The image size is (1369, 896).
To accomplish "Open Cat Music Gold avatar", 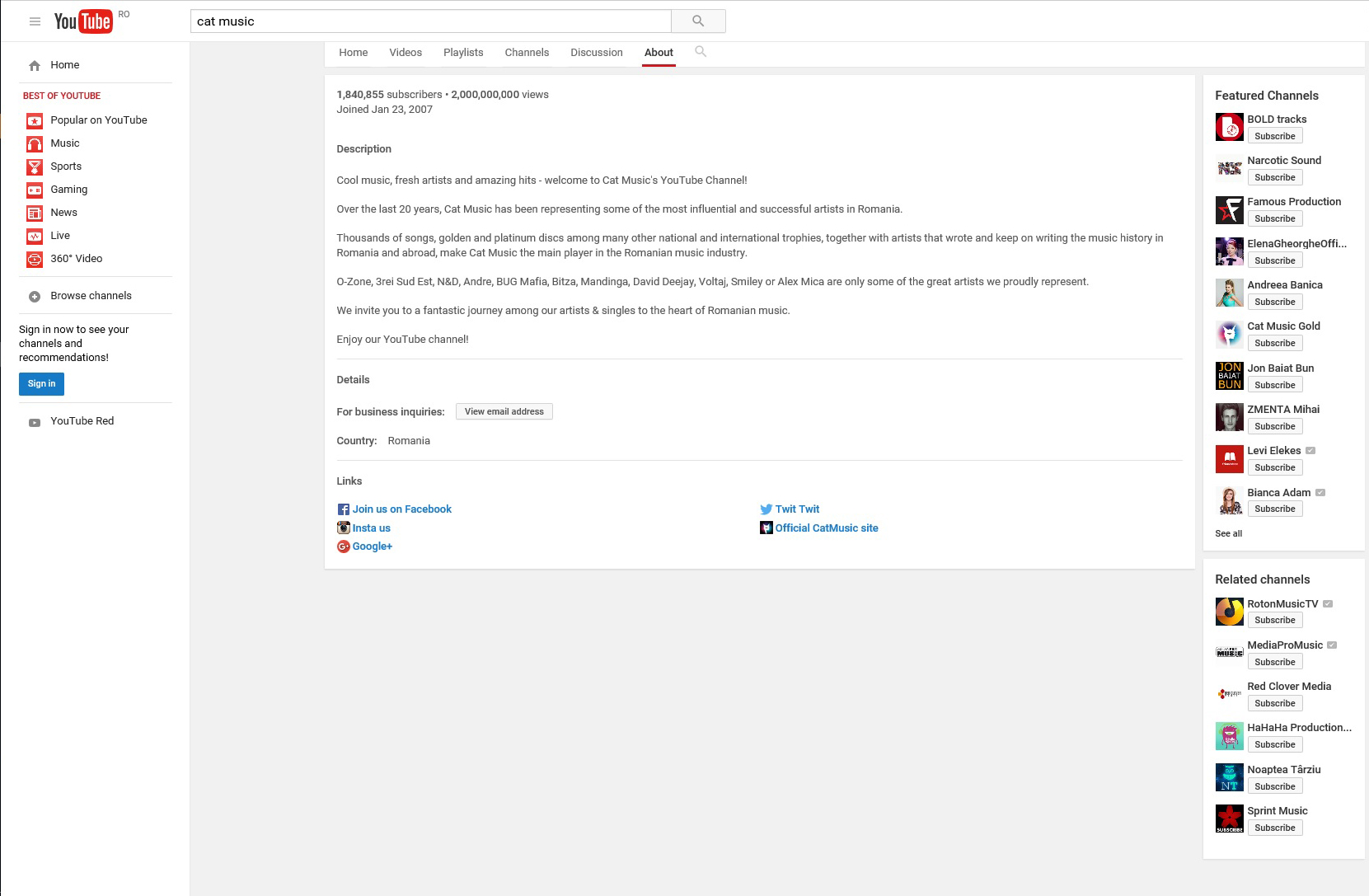I will coord(1230,335).
